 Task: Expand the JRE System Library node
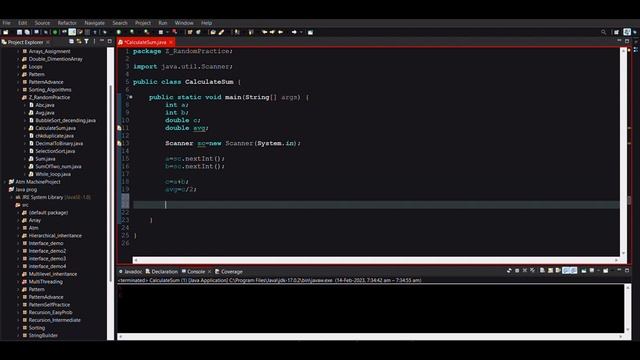point(12,198)
